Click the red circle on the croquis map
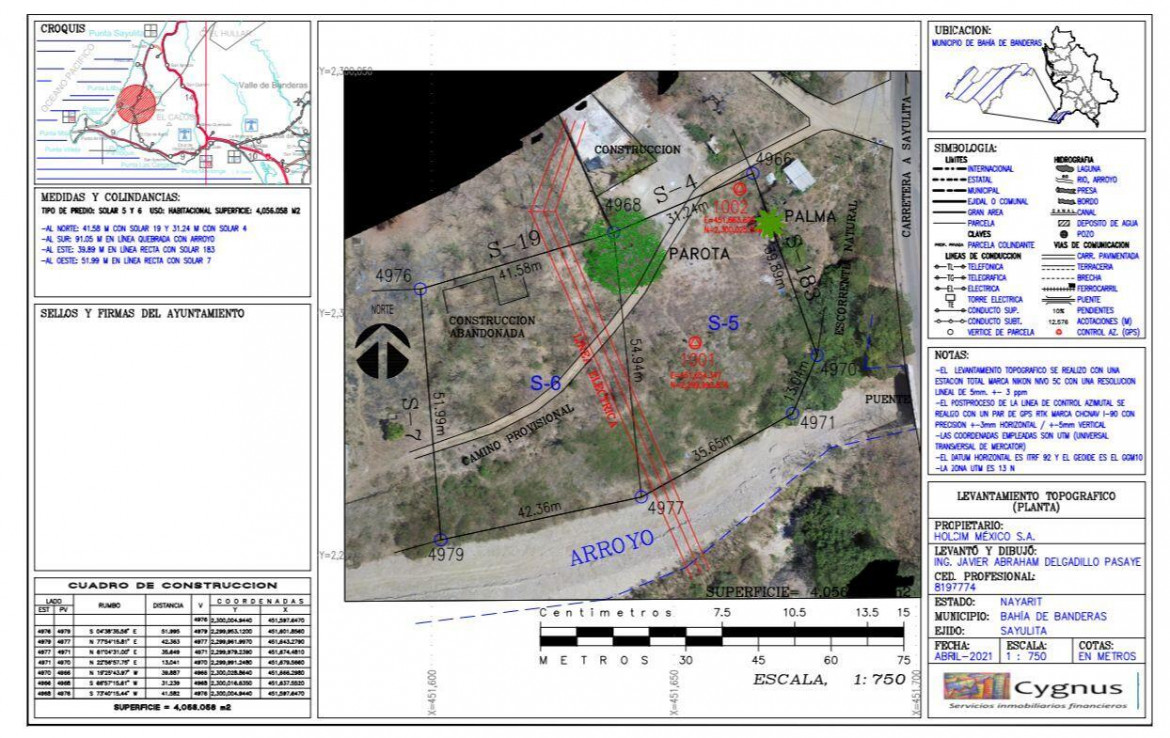1170x738 pixels. coord(137,104)
